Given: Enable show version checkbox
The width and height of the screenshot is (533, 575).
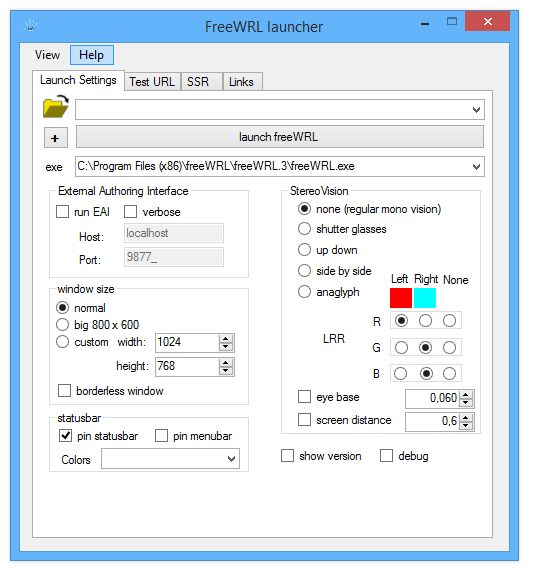Looking at the screenshot, I should 288,455.
